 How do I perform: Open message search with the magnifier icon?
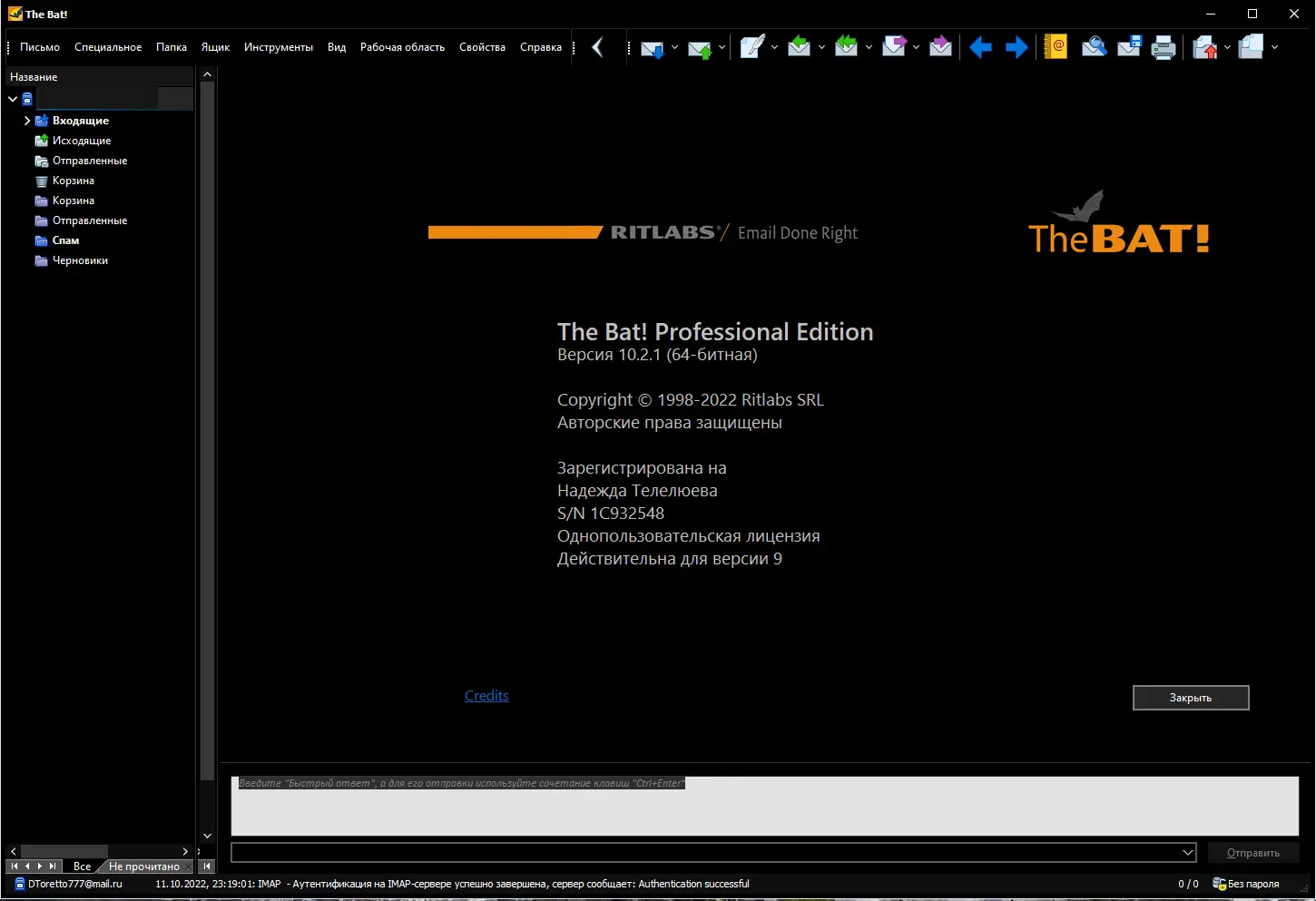coord(1094,45)
